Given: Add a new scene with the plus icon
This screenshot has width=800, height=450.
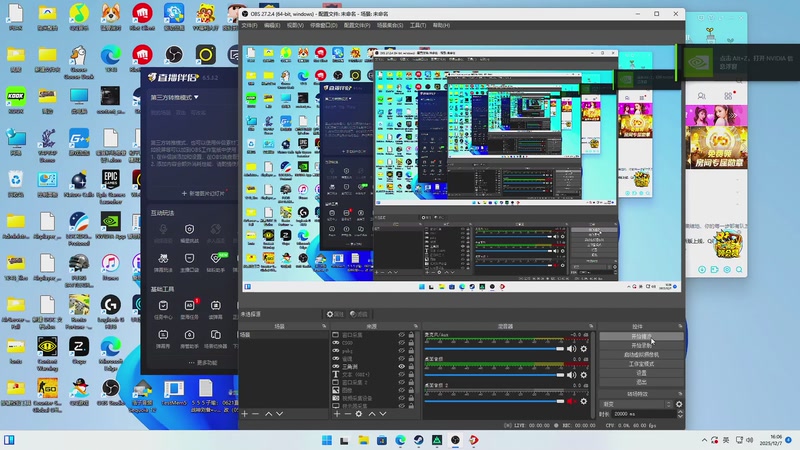Looking at the screenshot, I should click(x=244, y=414).
